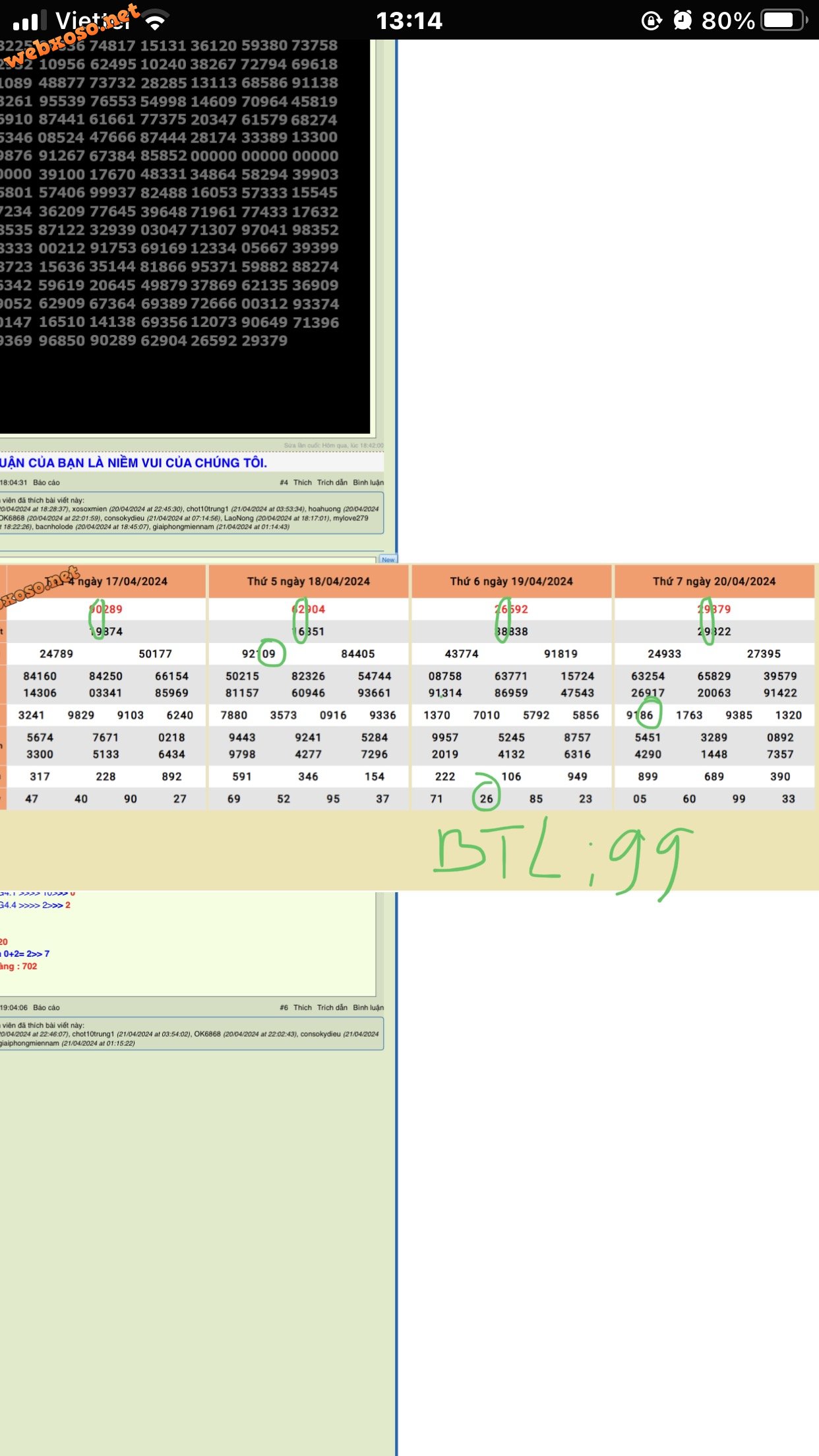Open permalink #4 of the post
819x1456 pixels.
(284, 483)
